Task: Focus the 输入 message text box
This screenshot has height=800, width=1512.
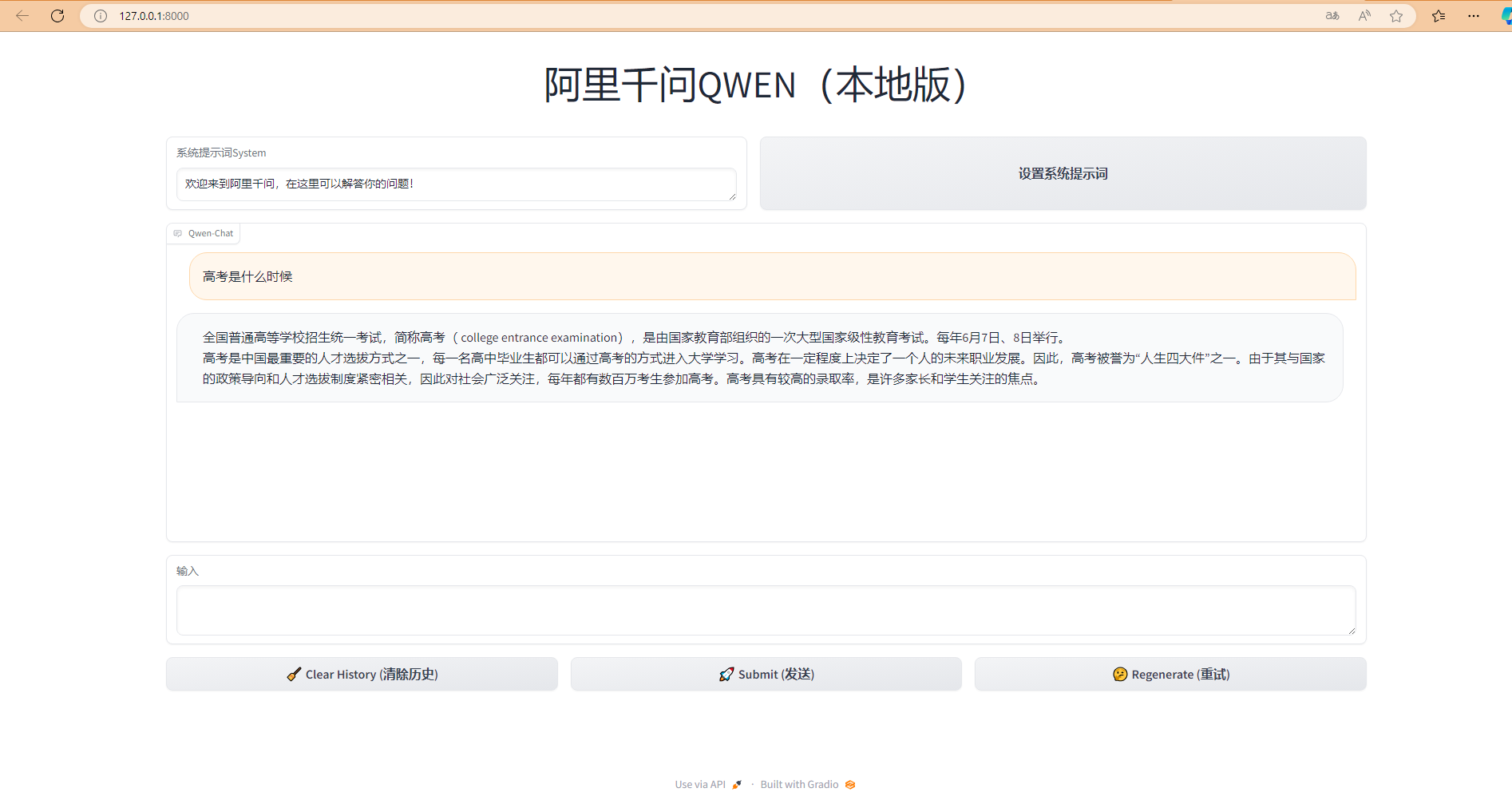Action: pyautogui.click(x=765, y=611)
